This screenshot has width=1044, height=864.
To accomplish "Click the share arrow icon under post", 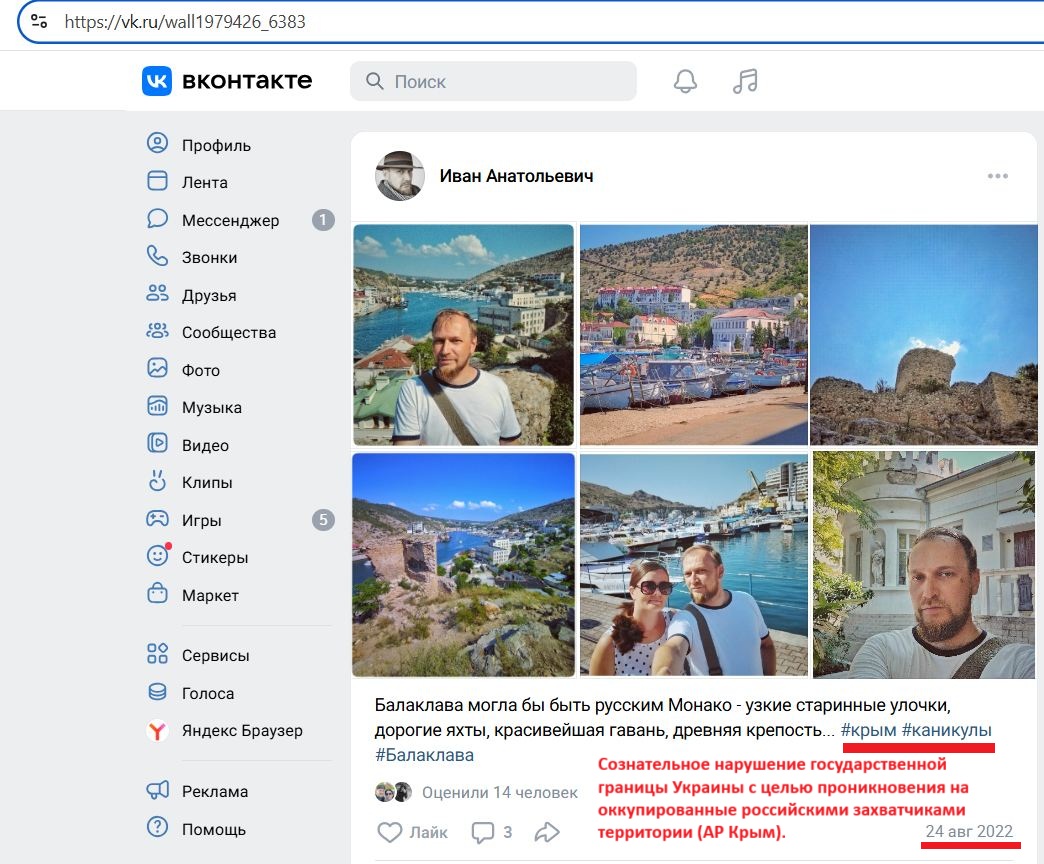I will (x=547, y=832).
